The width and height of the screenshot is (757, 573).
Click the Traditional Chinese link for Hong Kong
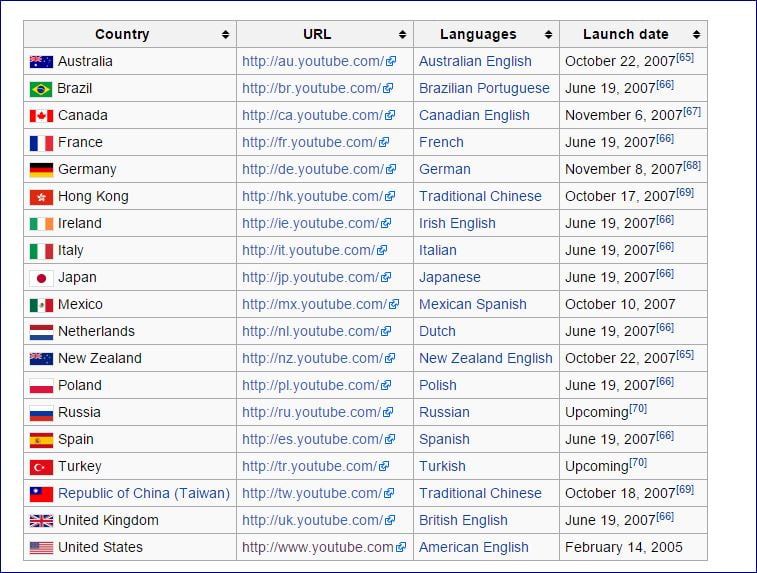pos(480,196)
